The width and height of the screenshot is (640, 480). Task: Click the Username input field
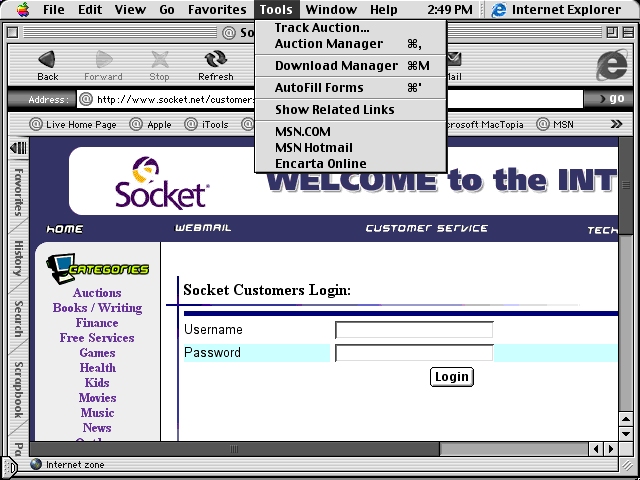click(414, 330)
